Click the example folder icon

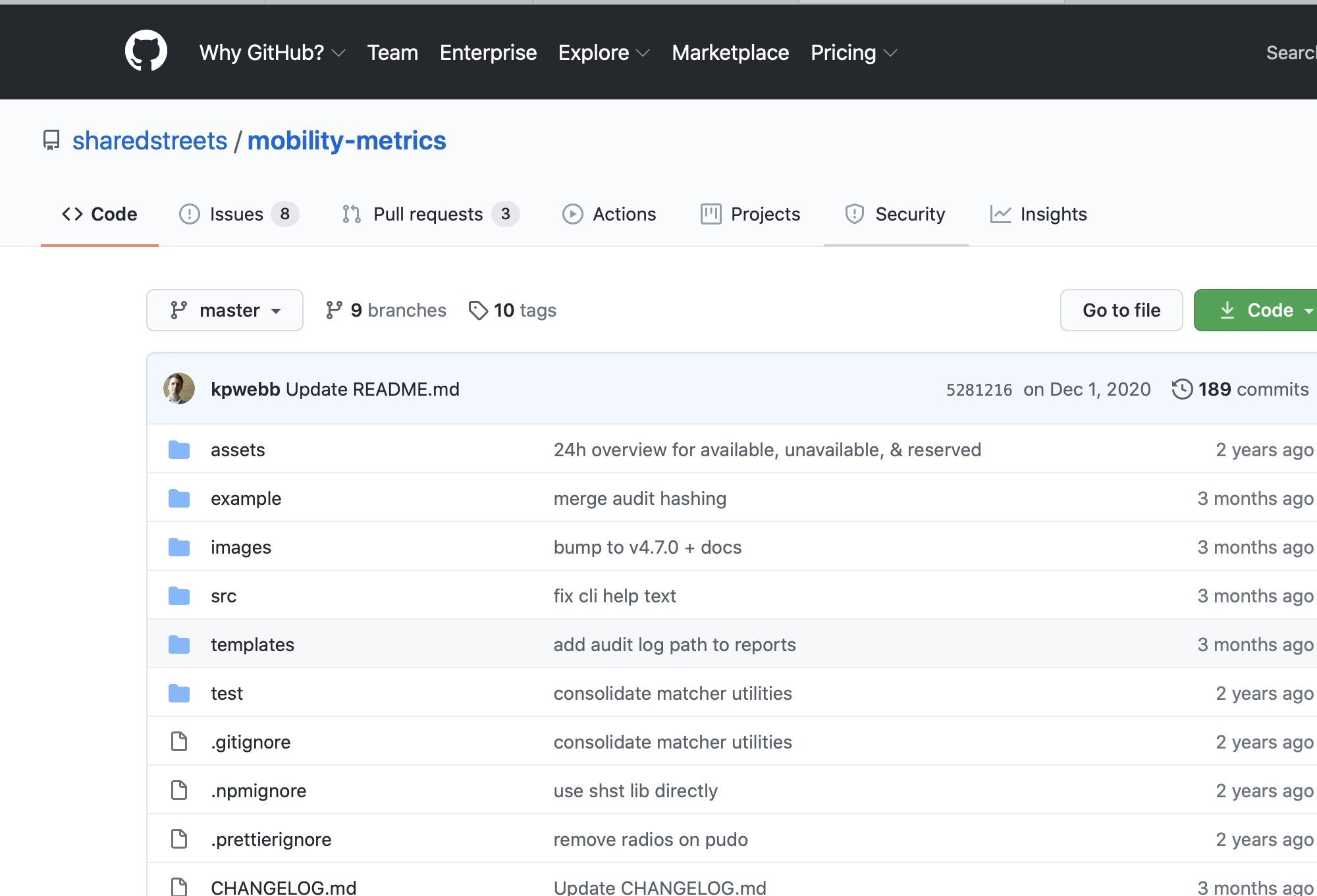point(179,498)
